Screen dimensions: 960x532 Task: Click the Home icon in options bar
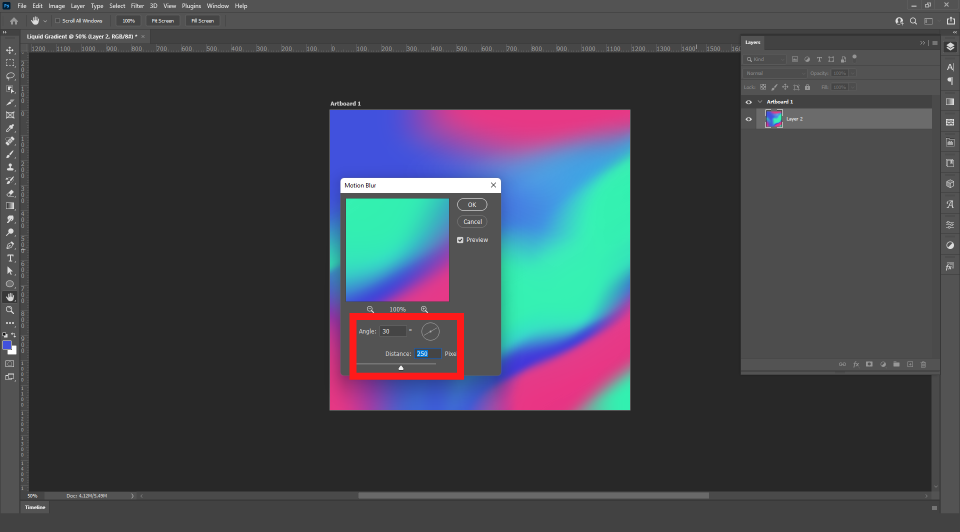14,20
